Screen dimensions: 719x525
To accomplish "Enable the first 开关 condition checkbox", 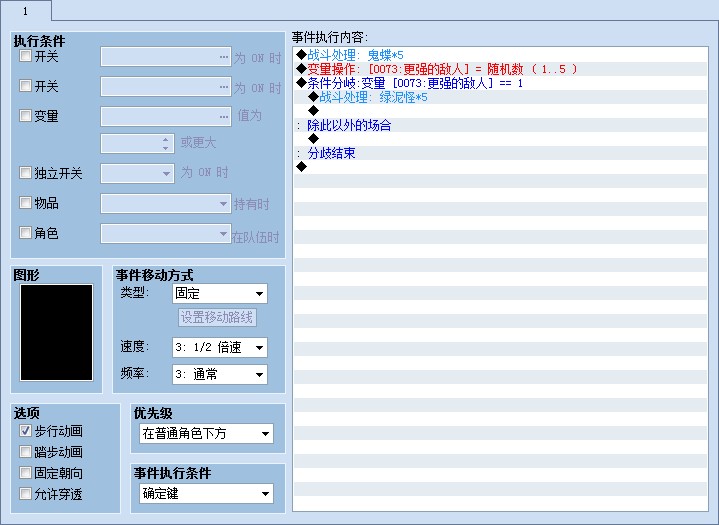I will (25, 56).
